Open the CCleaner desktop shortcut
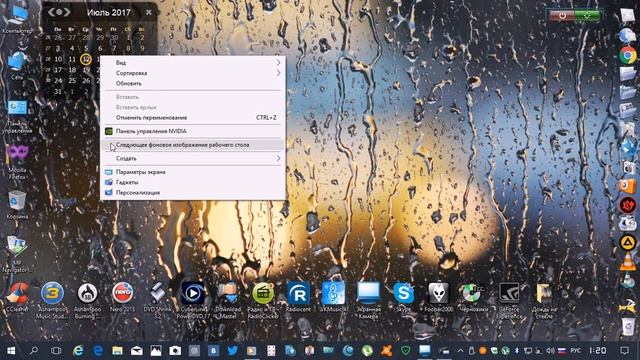The height and width of the screenshot is (360, 640). point(18,297)
